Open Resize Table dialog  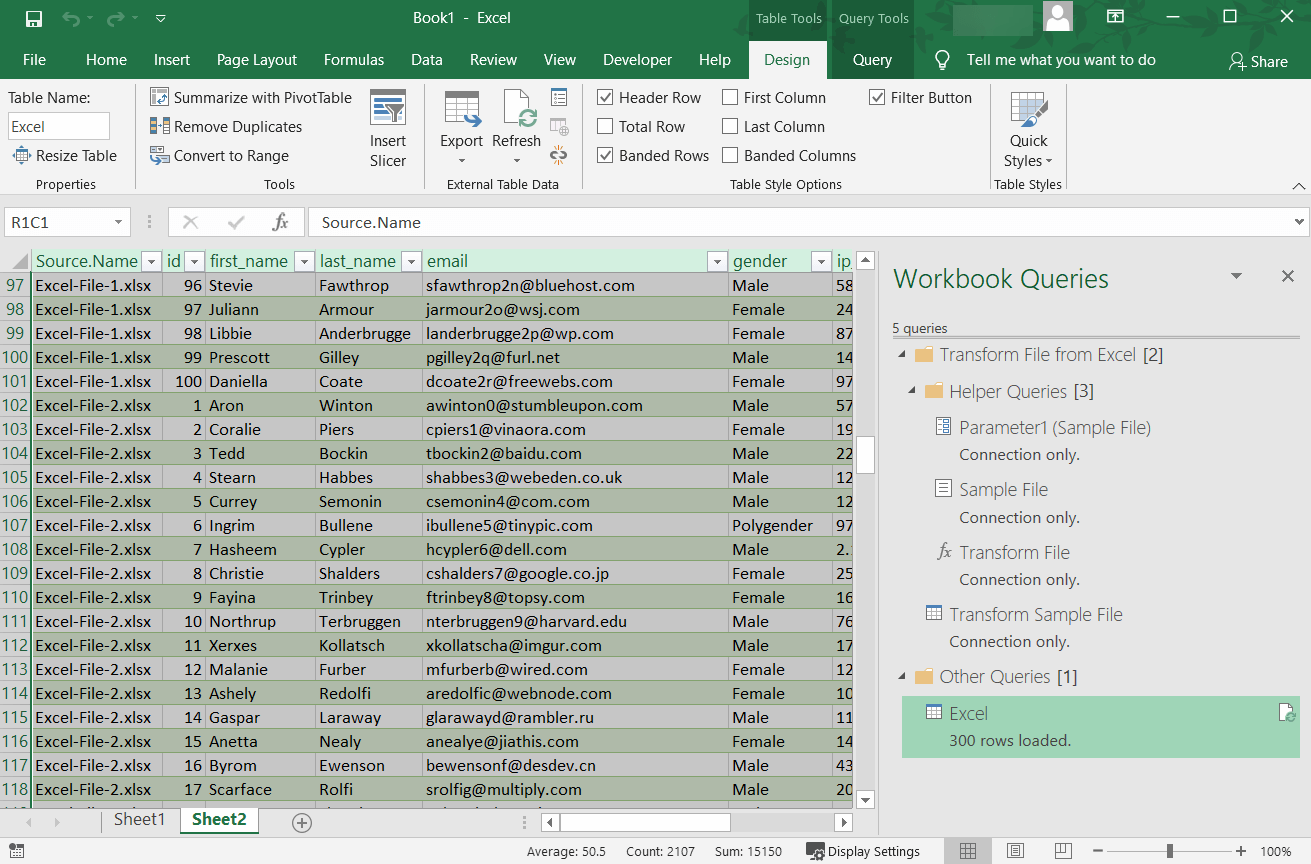[65, 155]
